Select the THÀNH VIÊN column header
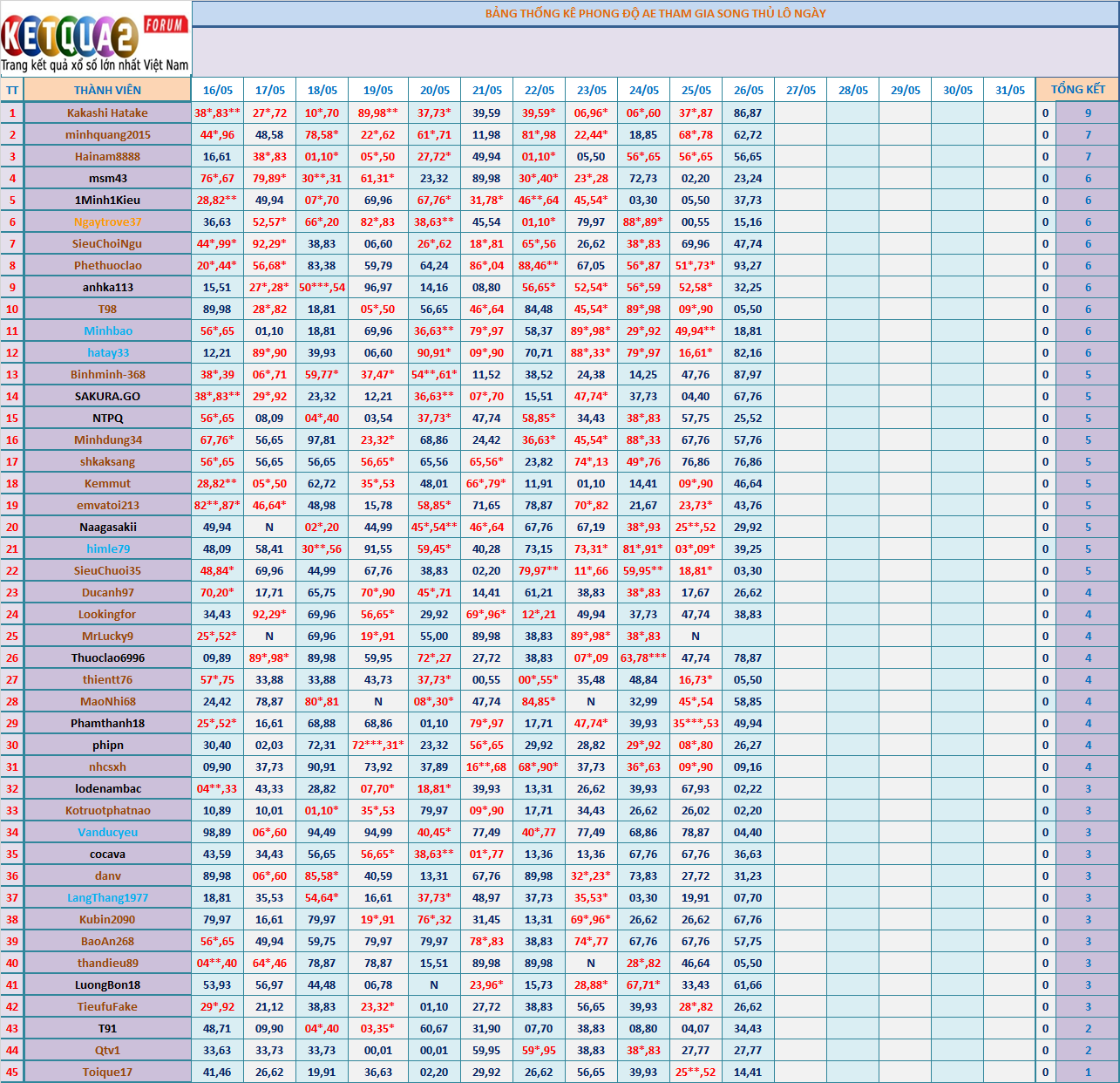The height and width of the screenshot is (1083, 1120). [x=107, y=90]
